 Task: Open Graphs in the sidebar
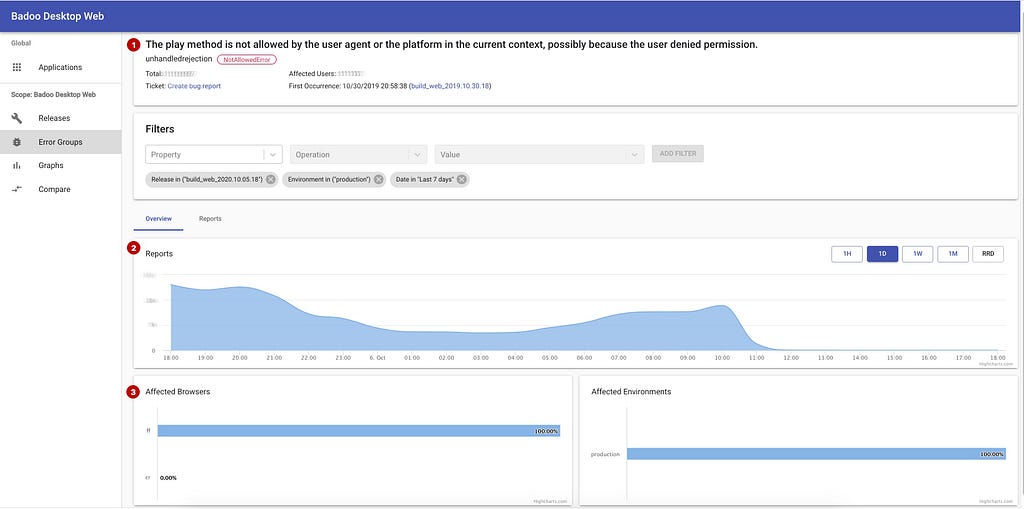click(60, 165)
